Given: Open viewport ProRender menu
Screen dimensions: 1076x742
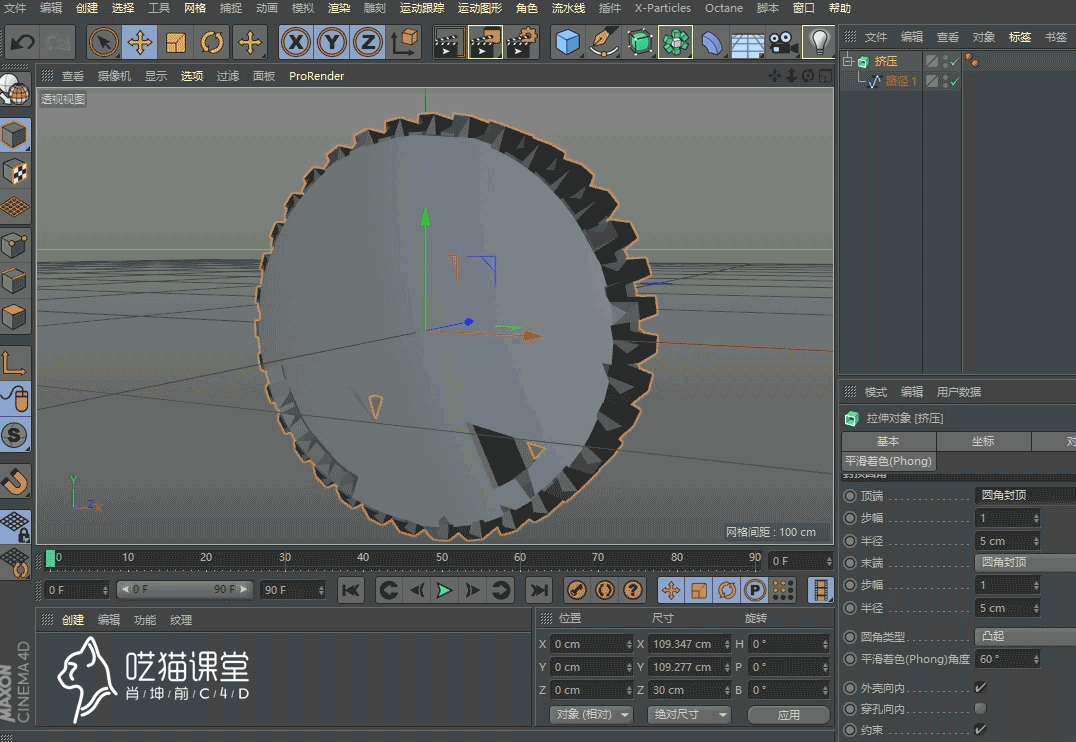Looking at the screenshot, I should [316, 76].
